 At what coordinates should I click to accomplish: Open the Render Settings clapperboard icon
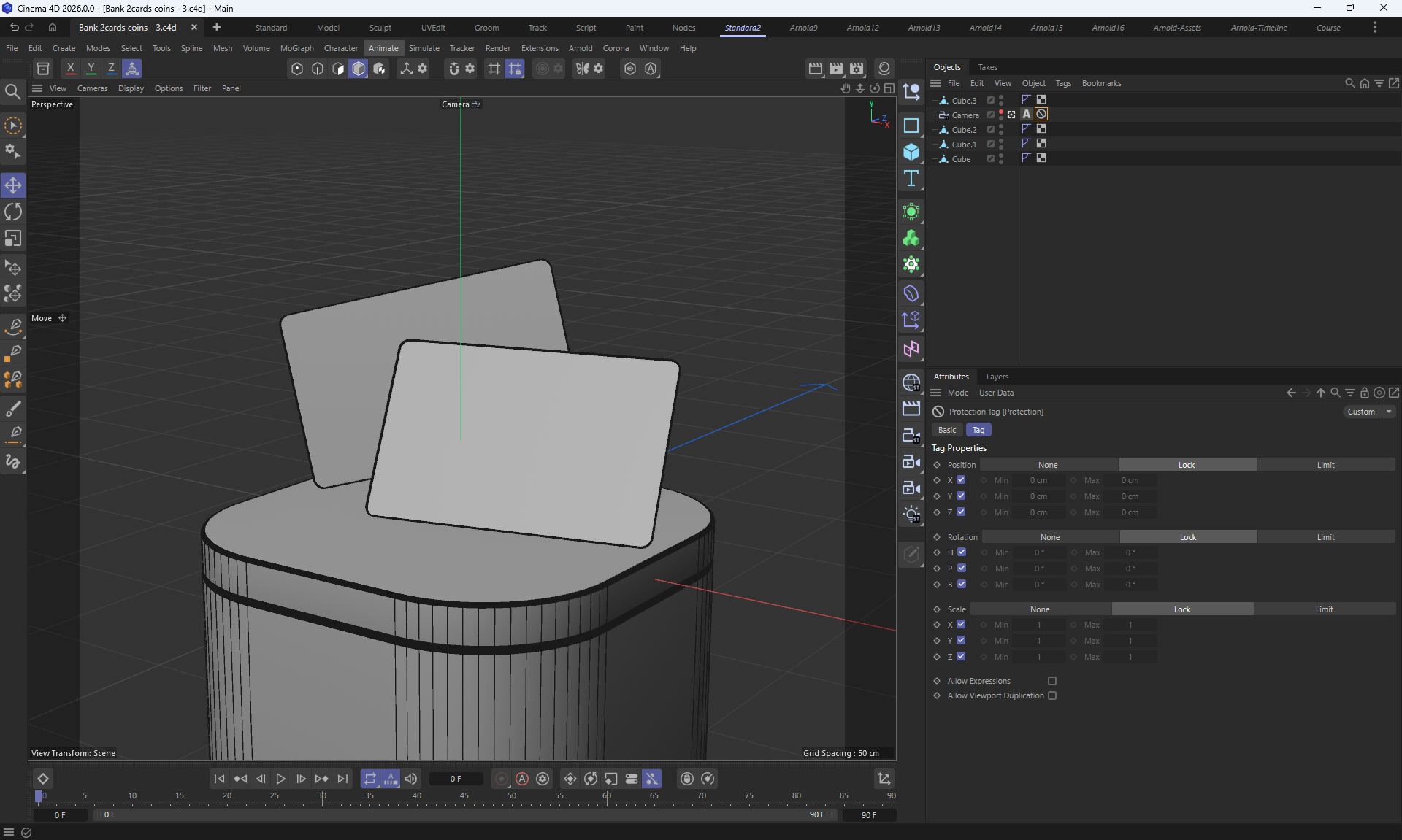click(x=857, y=69)
